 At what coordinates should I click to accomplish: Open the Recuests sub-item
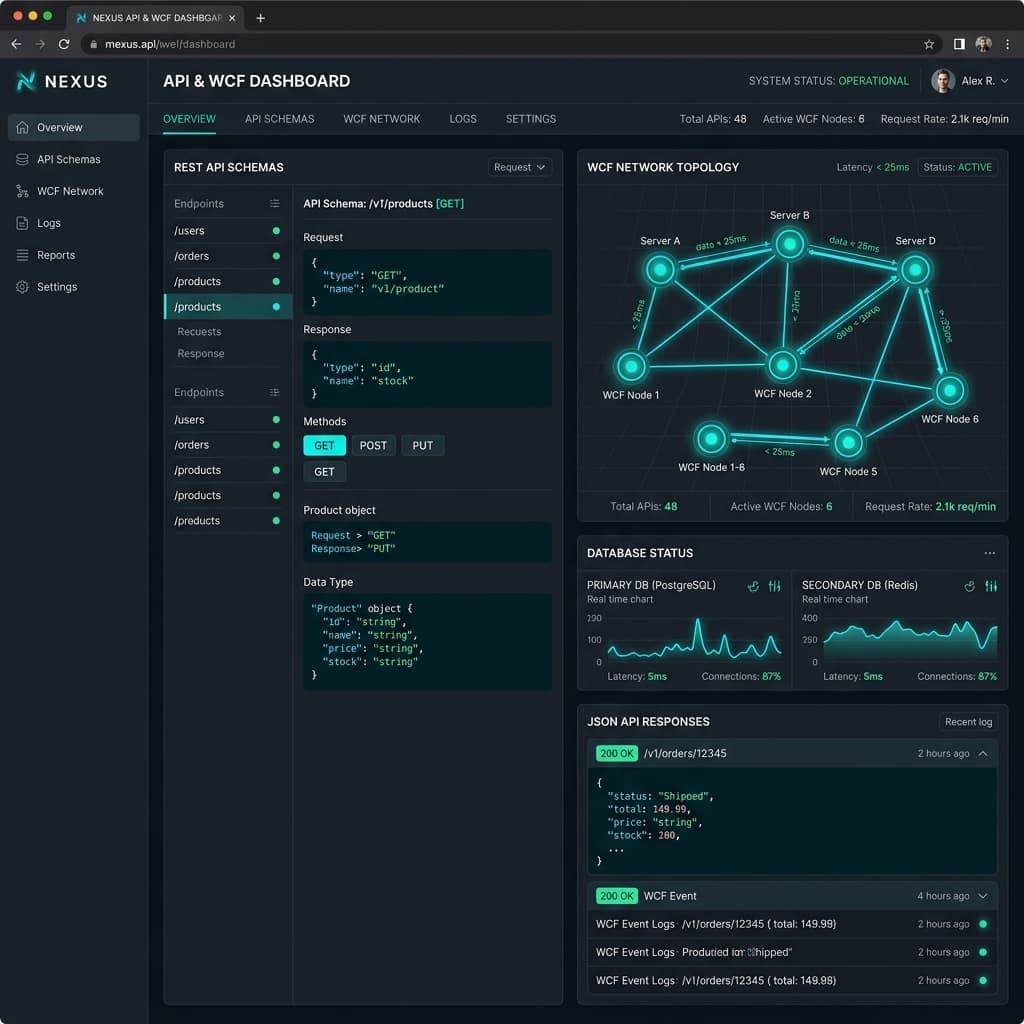[199, 332]
